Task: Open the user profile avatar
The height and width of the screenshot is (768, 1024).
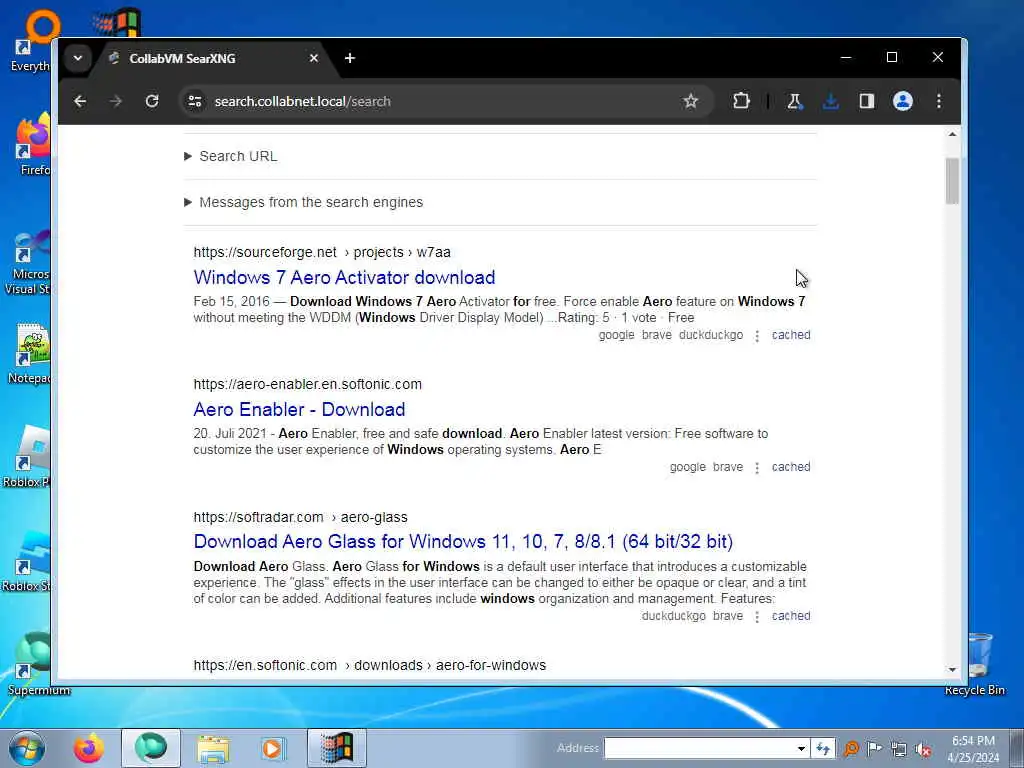Action: coord(903,101)
